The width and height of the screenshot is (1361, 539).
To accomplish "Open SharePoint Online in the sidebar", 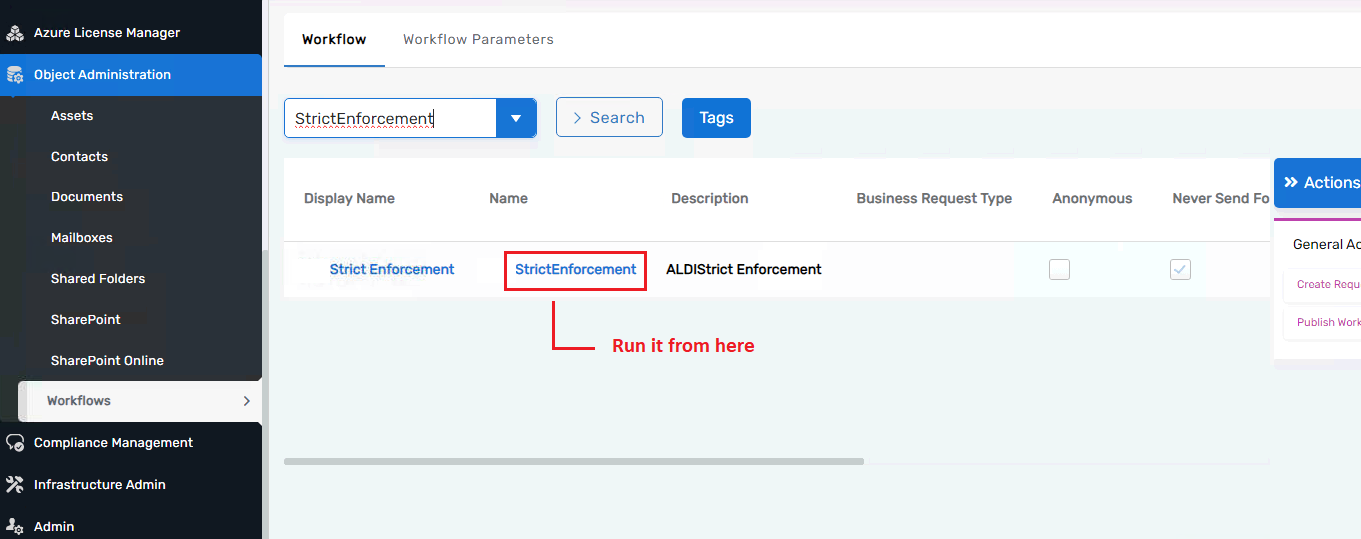I will pos(107,361).
